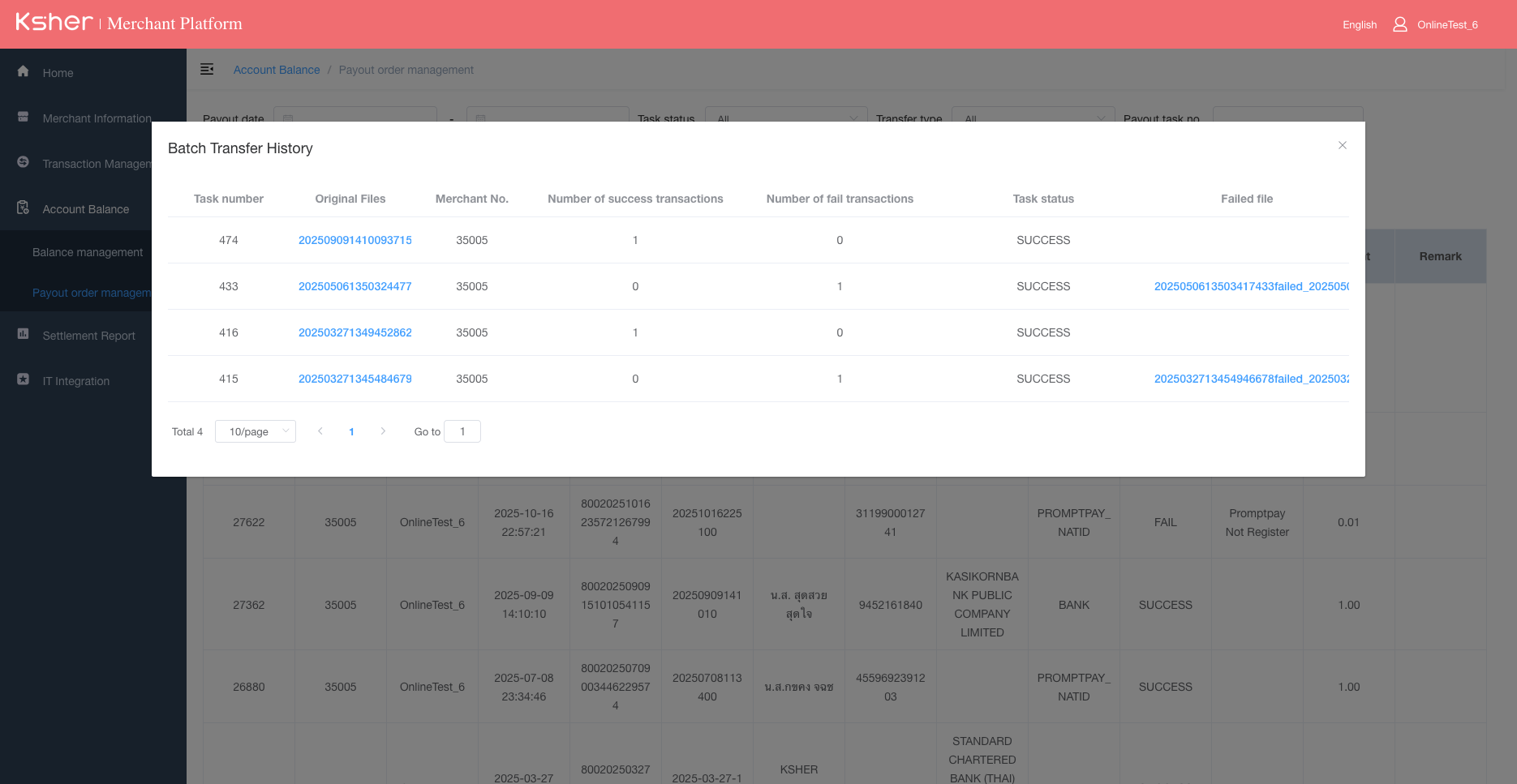
Task: Click the sidebar collapse icon beside the breadcrumb
Action: point(208,69)
